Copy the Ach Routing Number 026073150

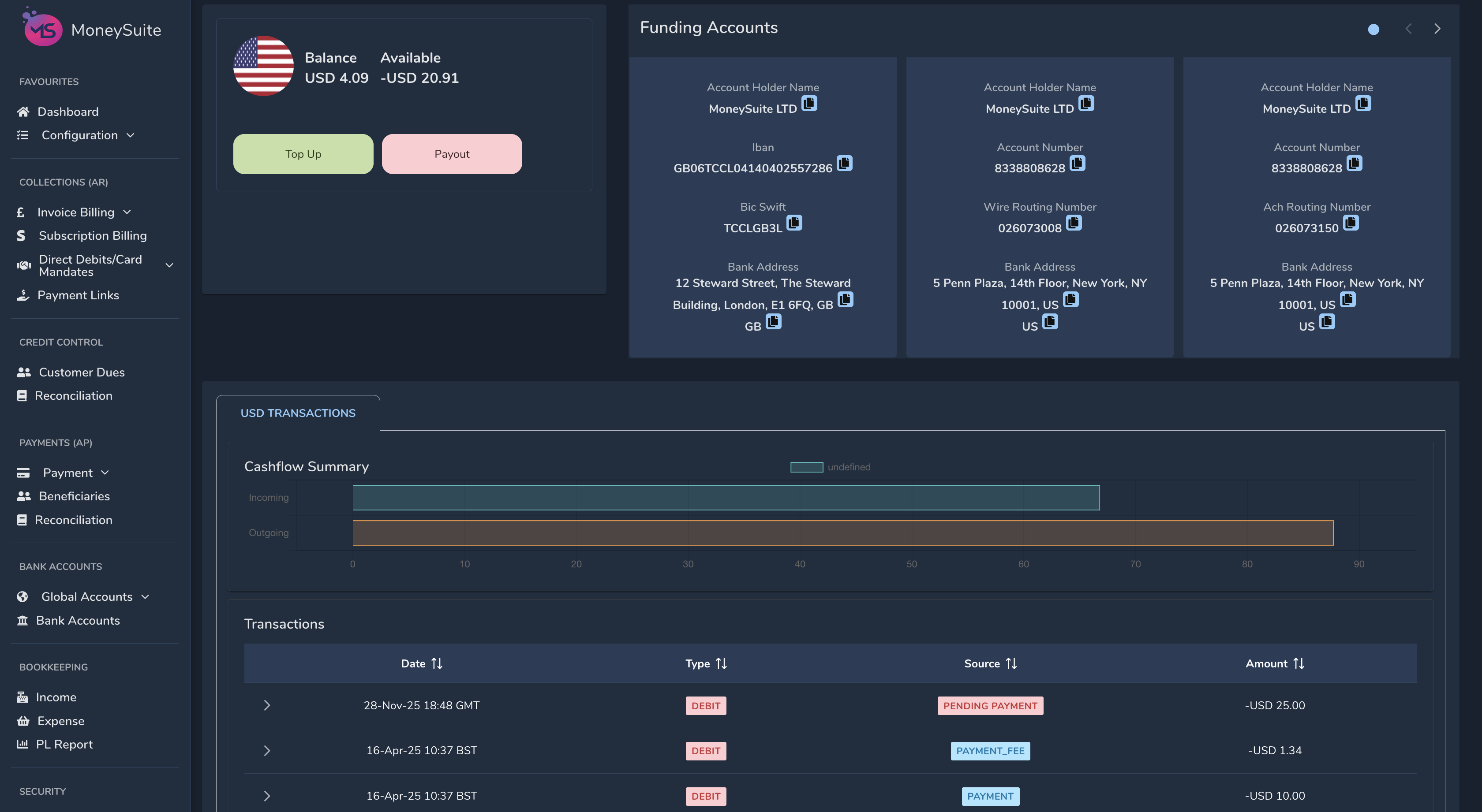pyautogui.click(x=1350, y=223)
